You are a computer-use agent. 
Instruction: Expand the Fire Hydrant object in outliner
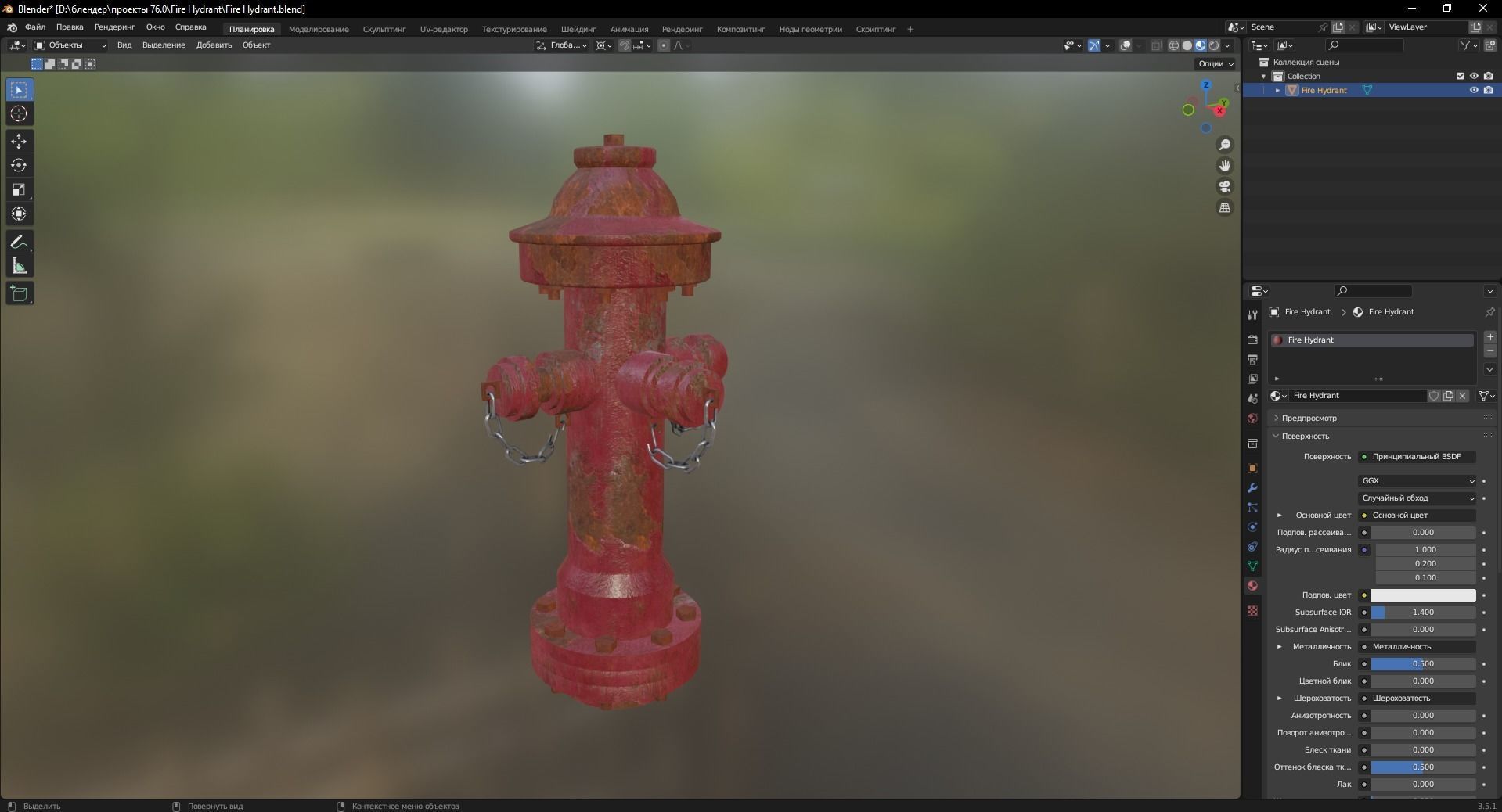[x=1277, y=91]
